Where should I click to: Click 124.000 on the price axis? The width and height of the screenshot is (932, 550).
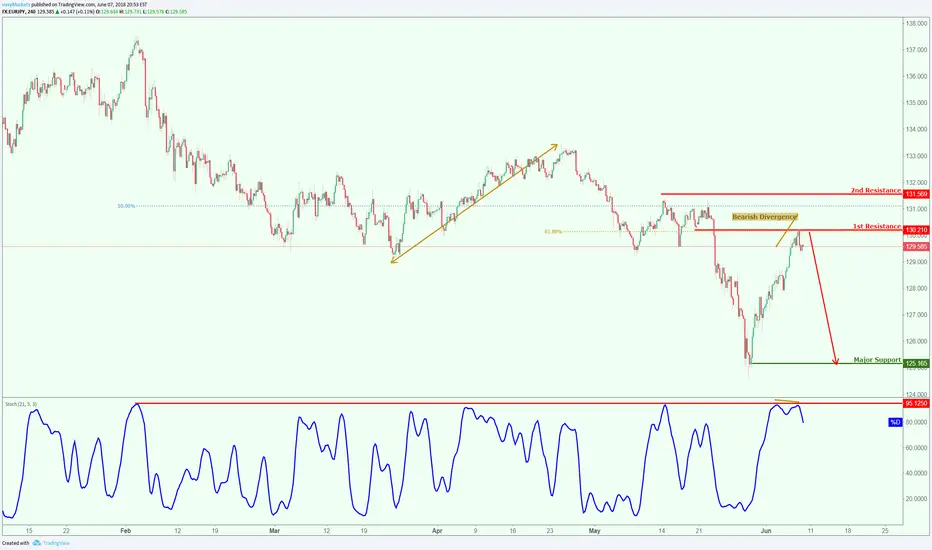(x=918, y=394)
